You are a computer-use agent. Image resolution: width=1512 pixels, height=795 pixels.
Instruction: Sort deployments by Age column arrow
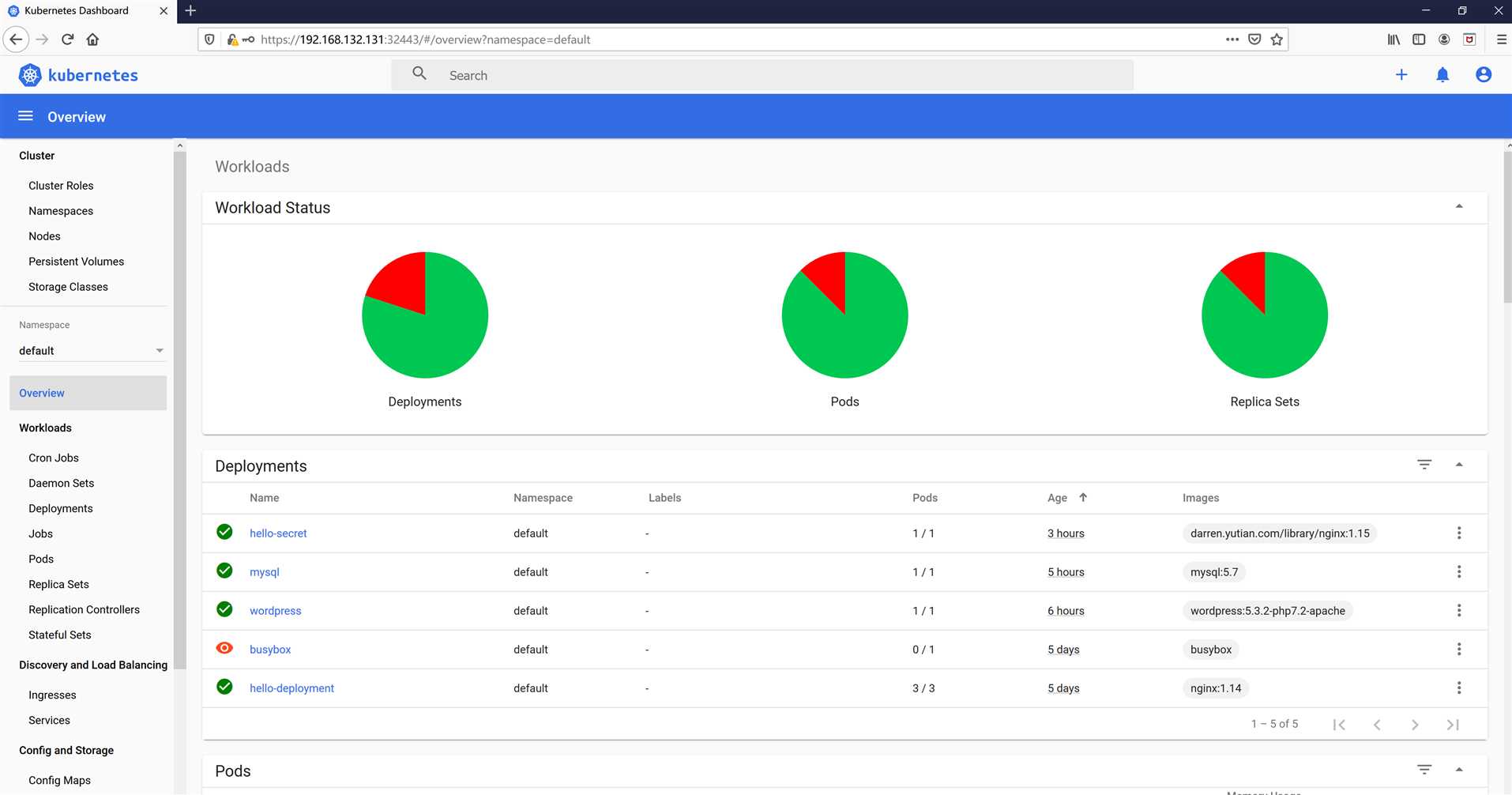(1083, 498)
